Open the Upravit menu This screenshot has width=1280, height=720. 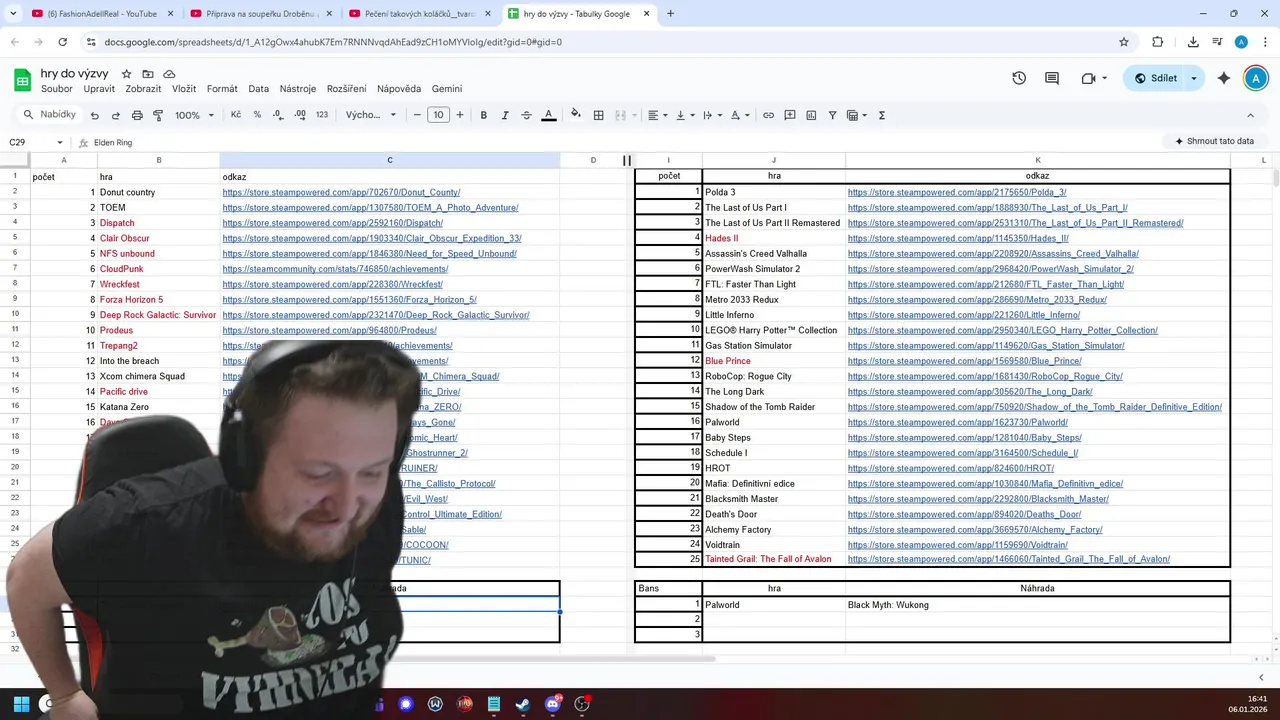99,89
